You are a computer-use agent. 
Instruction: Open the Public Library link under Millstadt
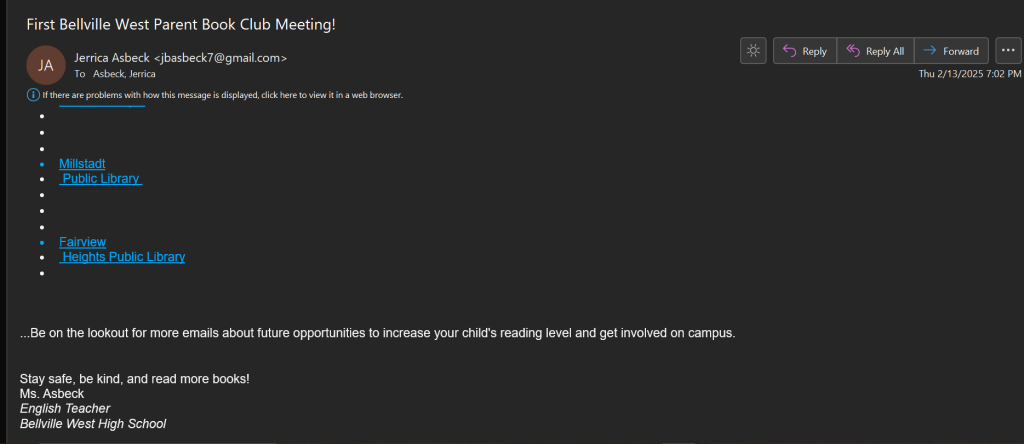coord(101,179)
